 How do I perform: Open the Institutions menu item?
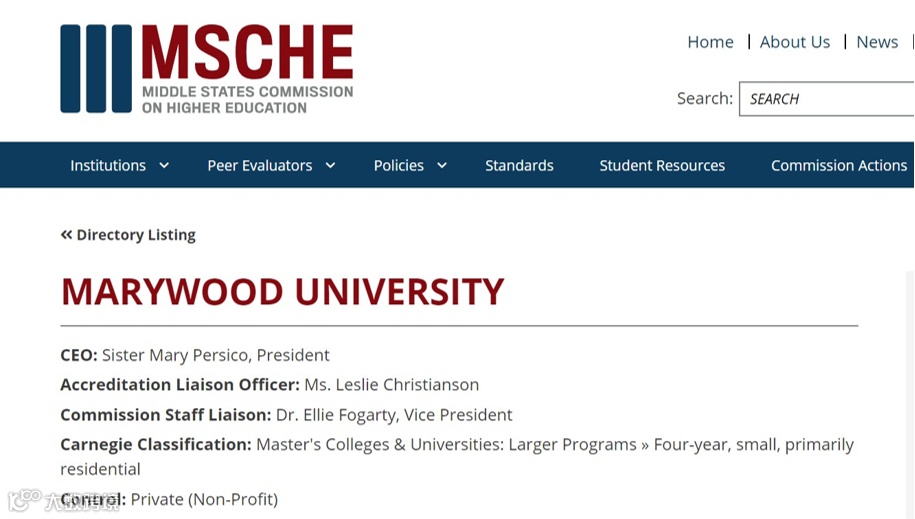(108, 166)
